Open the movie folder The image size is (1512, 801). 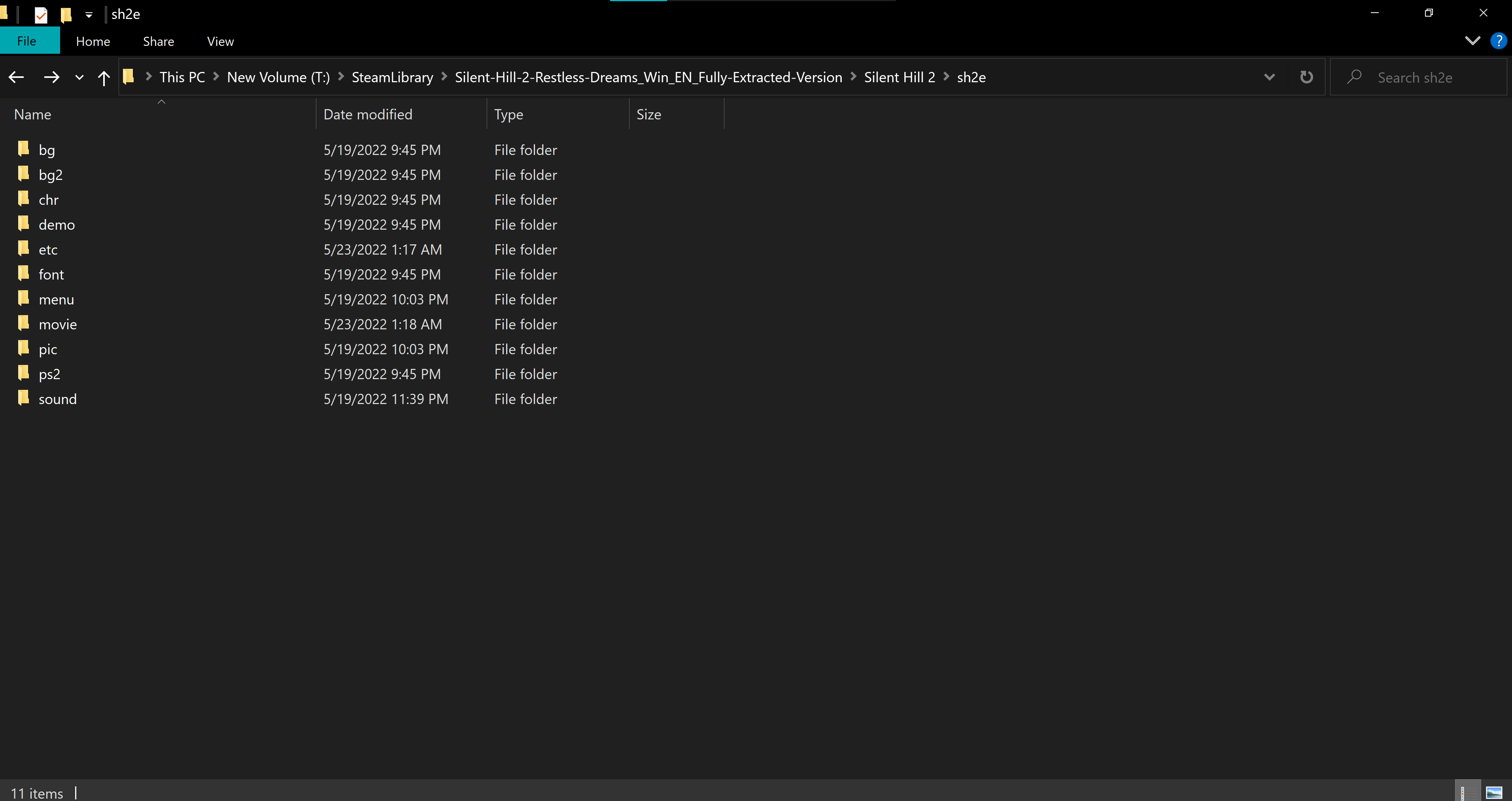click(58, 324)
